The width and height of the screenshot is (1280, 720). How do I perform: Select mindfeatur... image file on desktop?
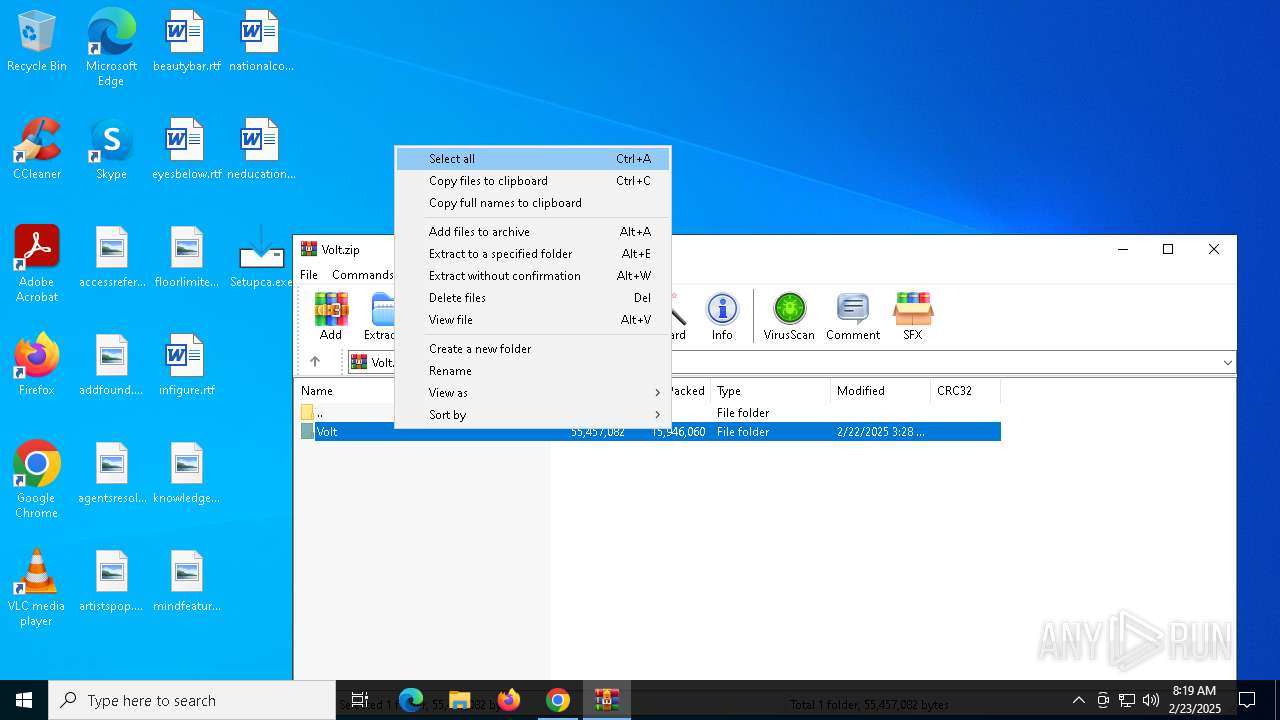click(186, 582)
